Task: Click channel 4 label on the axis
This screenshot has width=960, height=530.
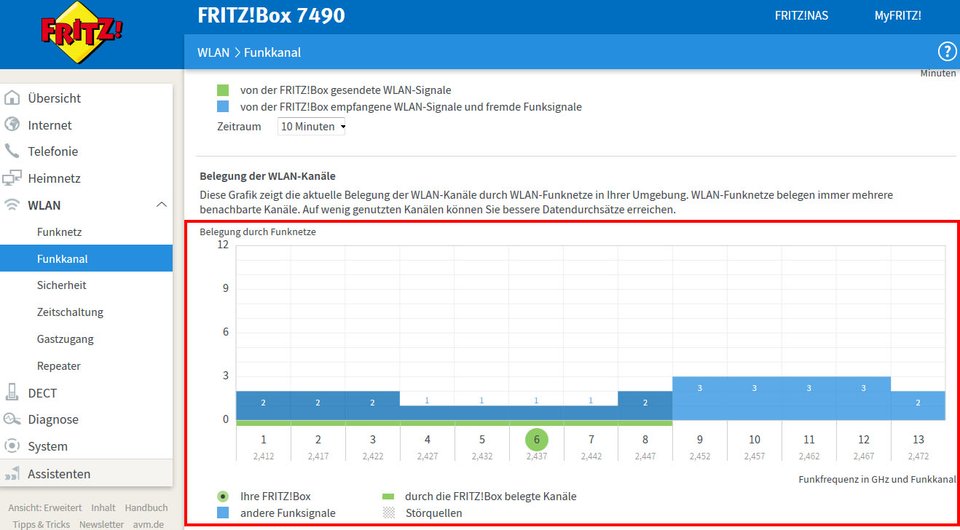Action: (427, 439)
